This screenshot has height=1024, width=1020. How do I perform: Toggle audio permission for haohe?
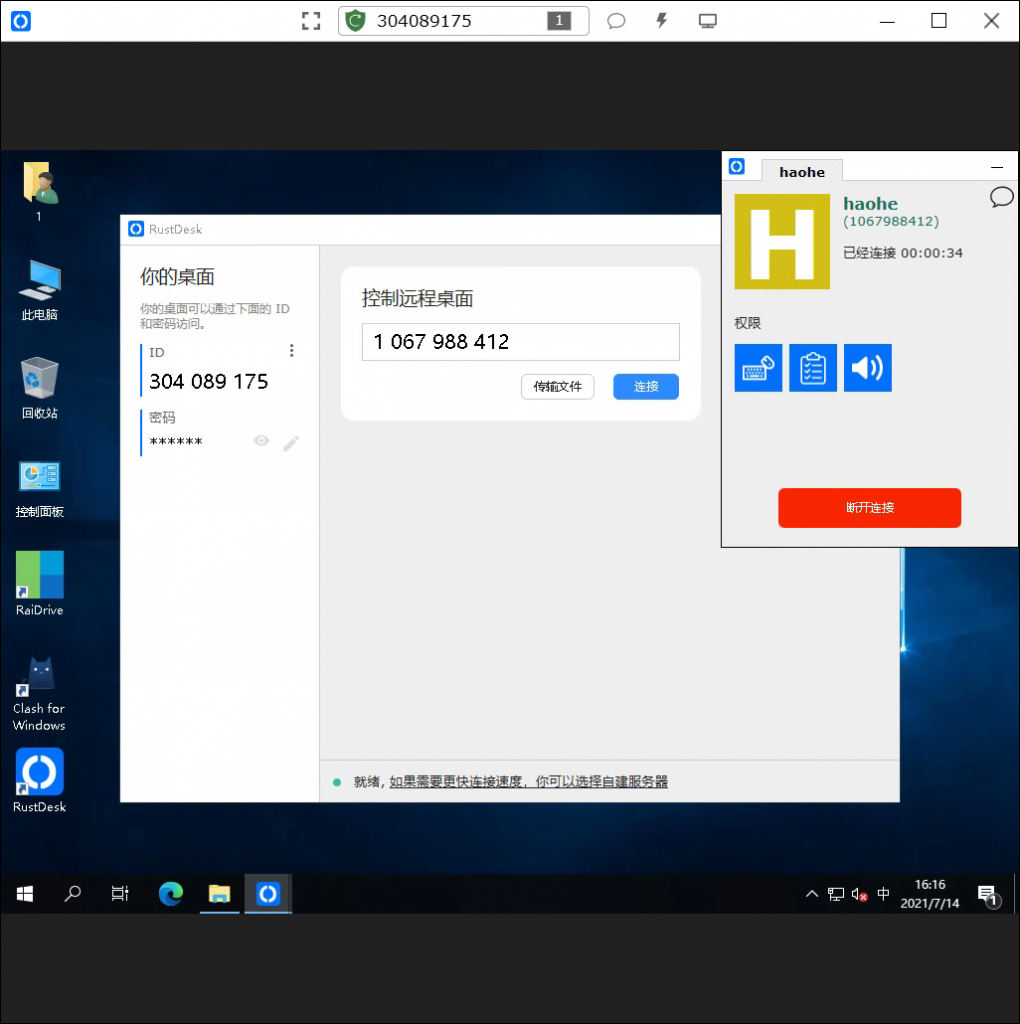[x=868, y=368]
